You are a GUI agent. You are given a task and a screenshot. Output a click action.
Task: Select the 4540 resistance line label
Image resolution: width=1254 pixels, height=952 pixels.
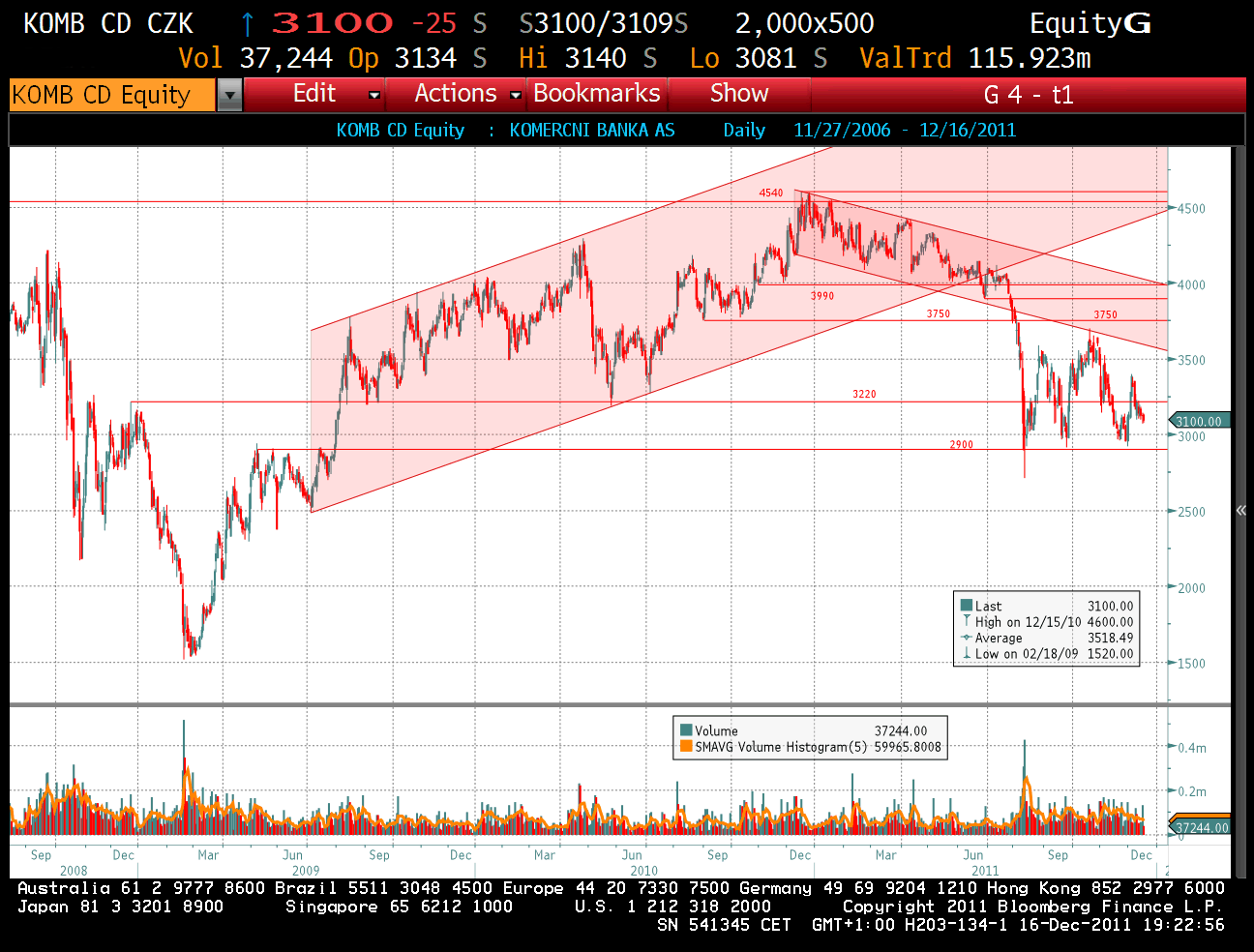(x=771, y=193)
